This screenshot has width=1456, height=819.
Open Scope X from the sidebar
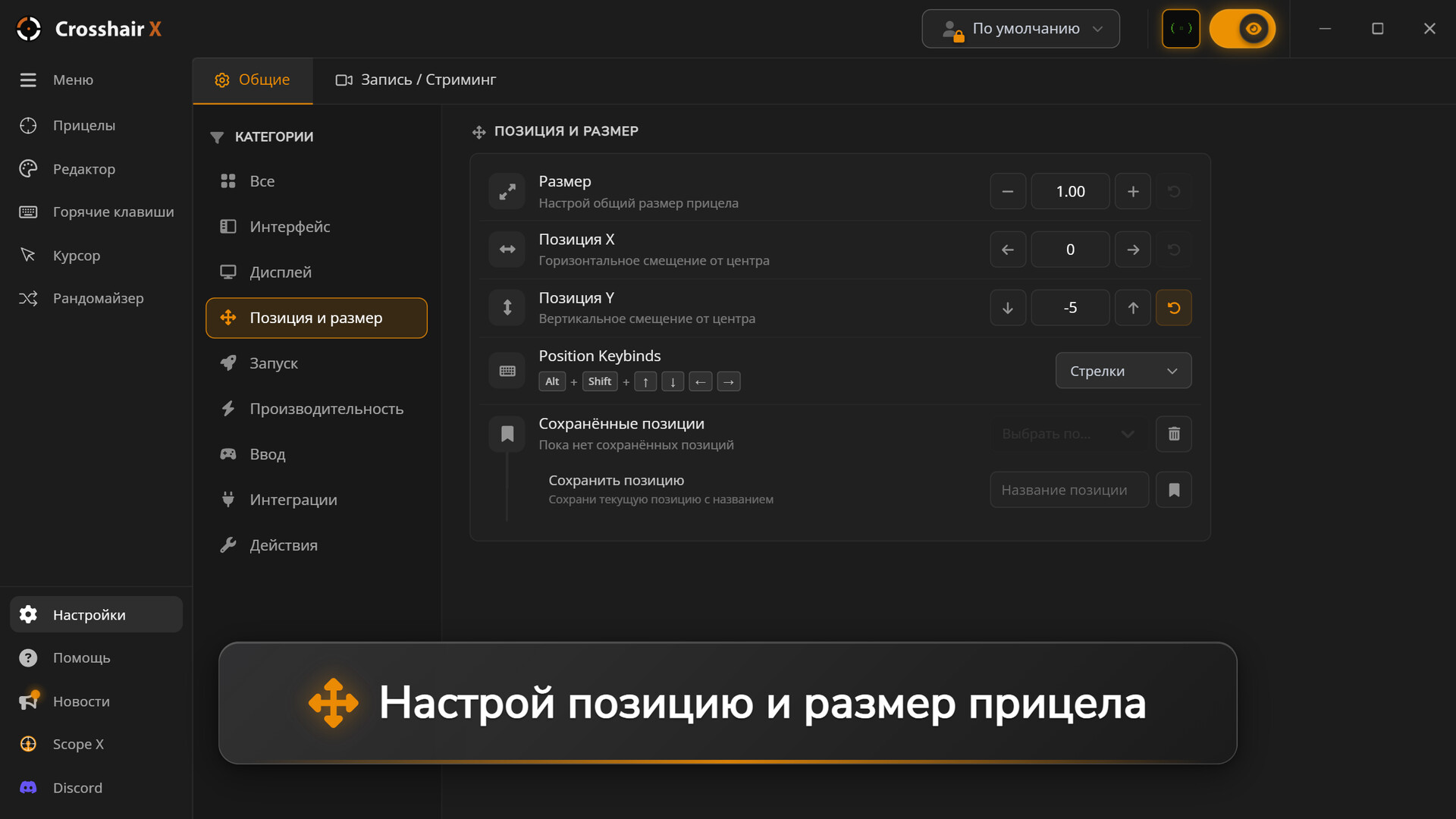(x=96, y=744)
